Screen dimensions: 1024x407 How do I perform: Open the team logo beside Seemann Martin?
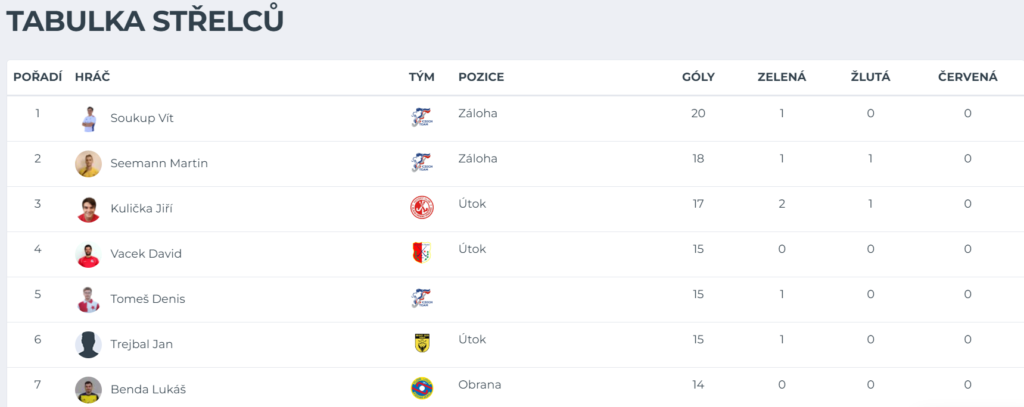421,163
